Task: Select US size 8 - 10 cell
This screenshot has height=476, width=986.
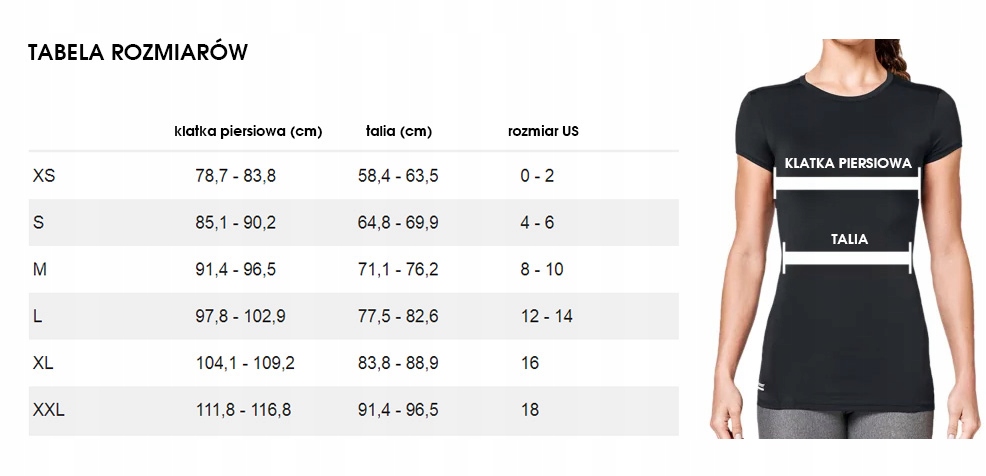Action: pyautogui.click(x=541, y=269)
